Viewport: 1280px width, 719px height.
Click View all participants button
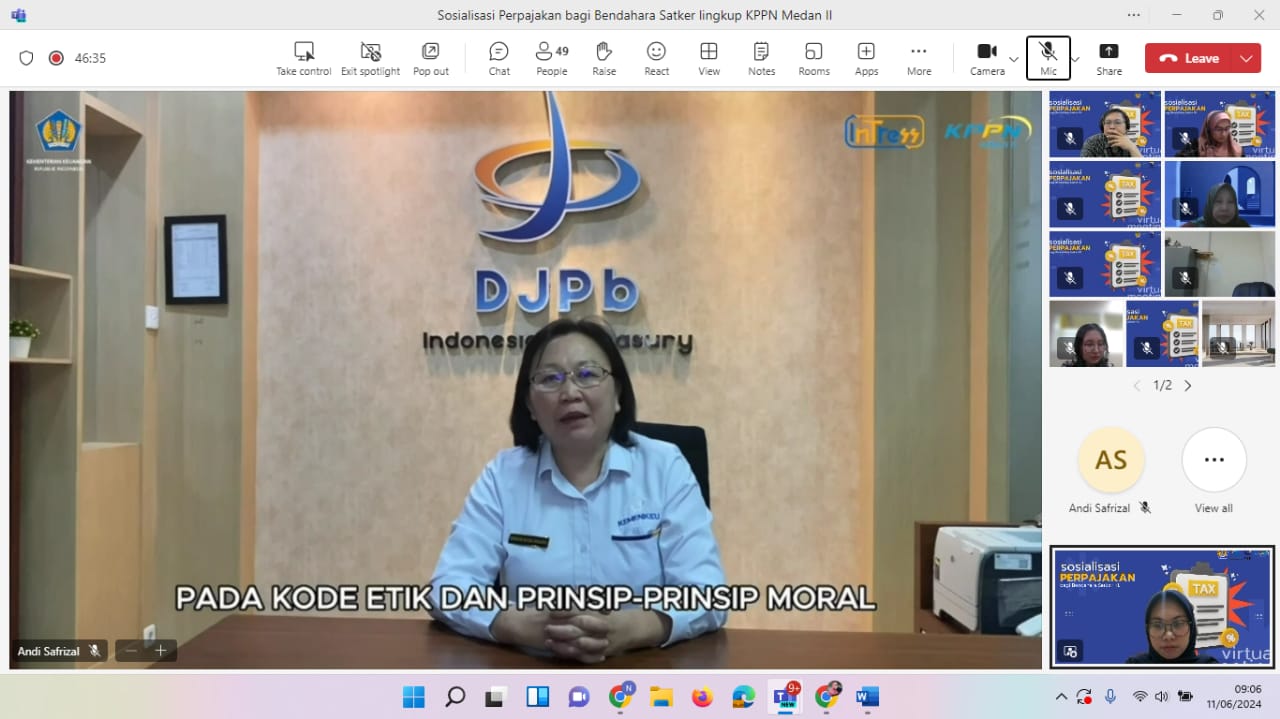(1214, 461)
